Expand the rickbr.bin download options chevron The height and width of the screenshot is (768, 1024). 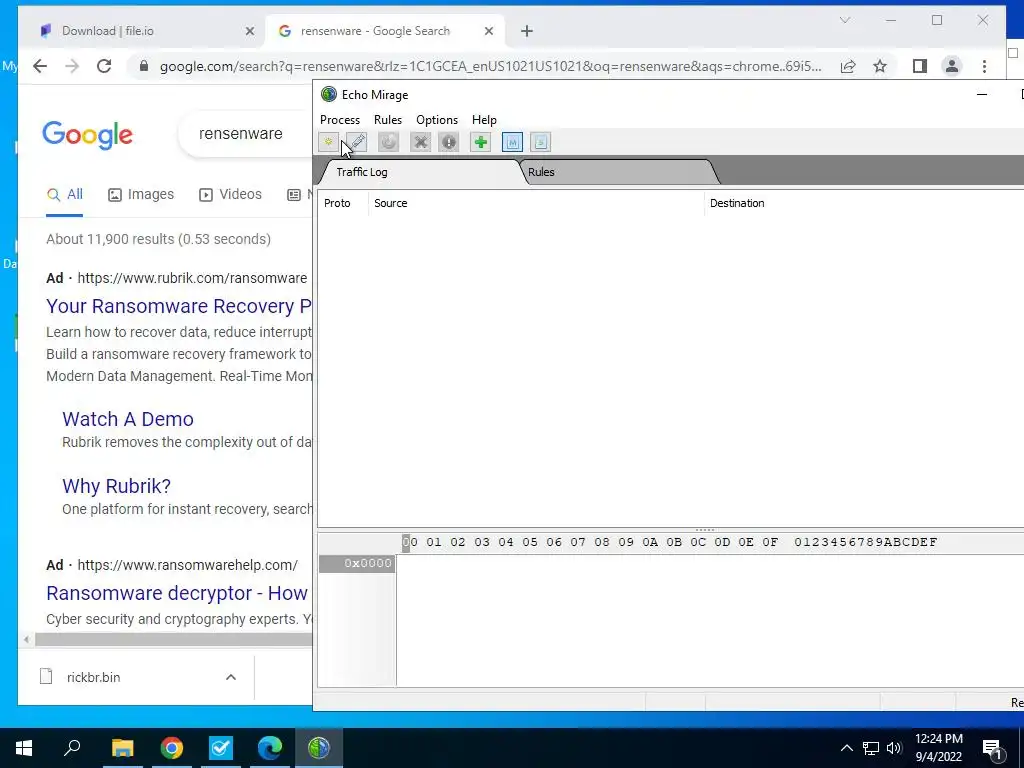pos(231,677)
